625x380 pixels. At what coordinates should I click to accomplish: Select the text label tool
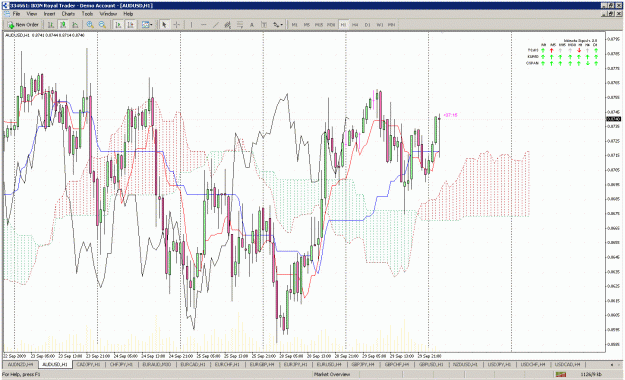click(x=263, y=25)
